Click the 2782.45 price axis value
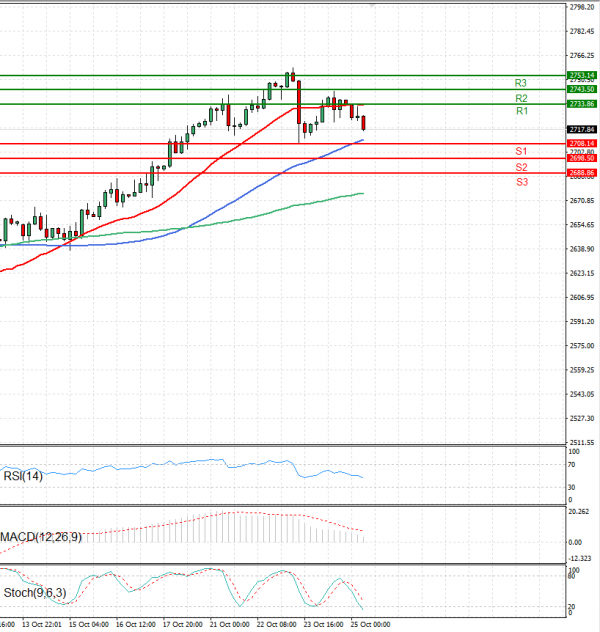The width and height of the screenshot is (600, 632). click(x=581, y=31)
